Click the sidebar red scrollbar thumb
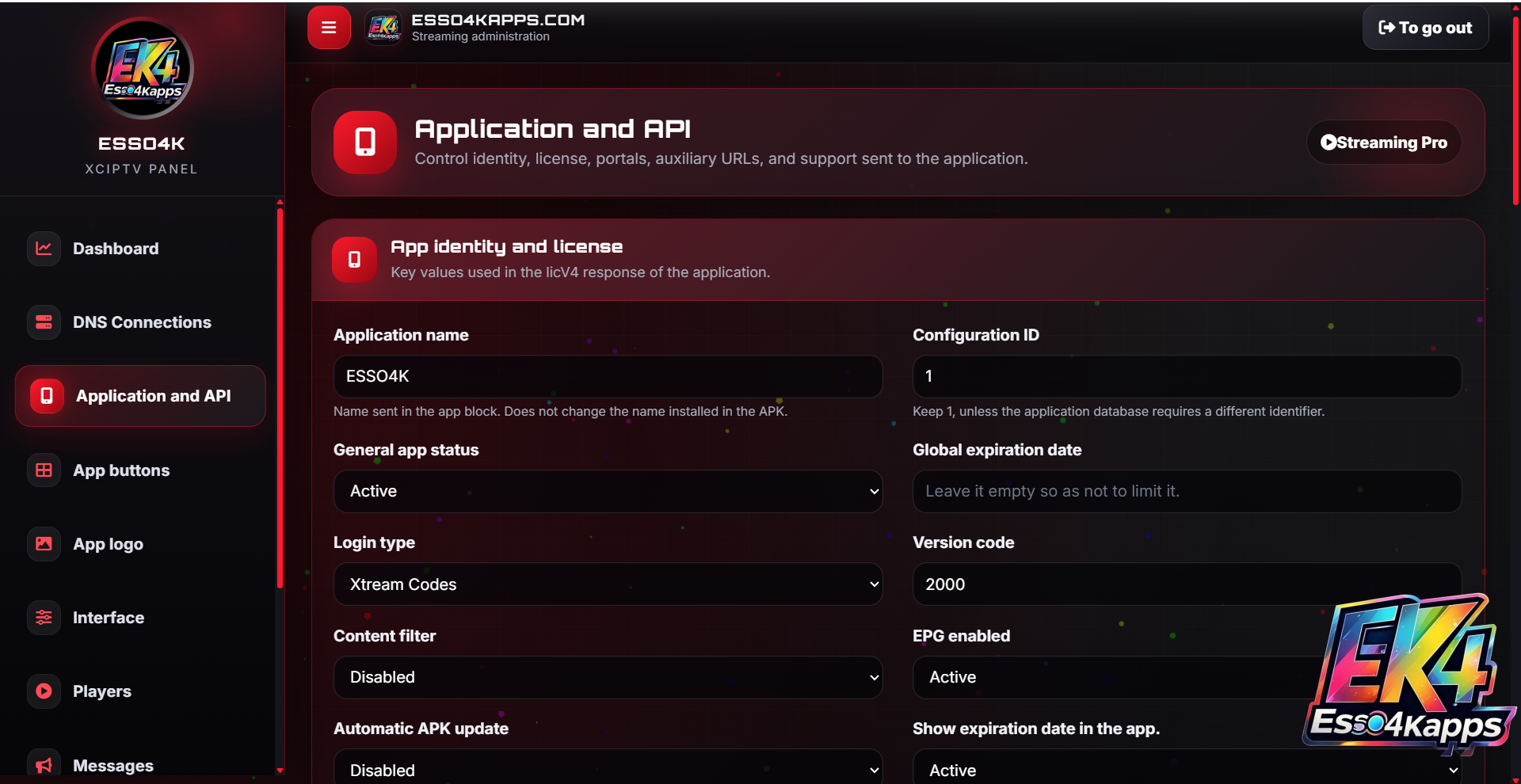Image resolution: width=1521 pixels, height=784 pixels. pyautogui.click(x=280, y=398)
